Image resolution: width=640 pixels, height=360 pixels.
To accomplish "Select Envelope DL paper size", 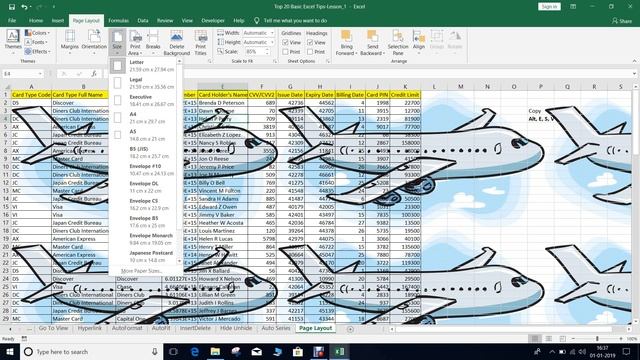I will [x=143, y=187].
